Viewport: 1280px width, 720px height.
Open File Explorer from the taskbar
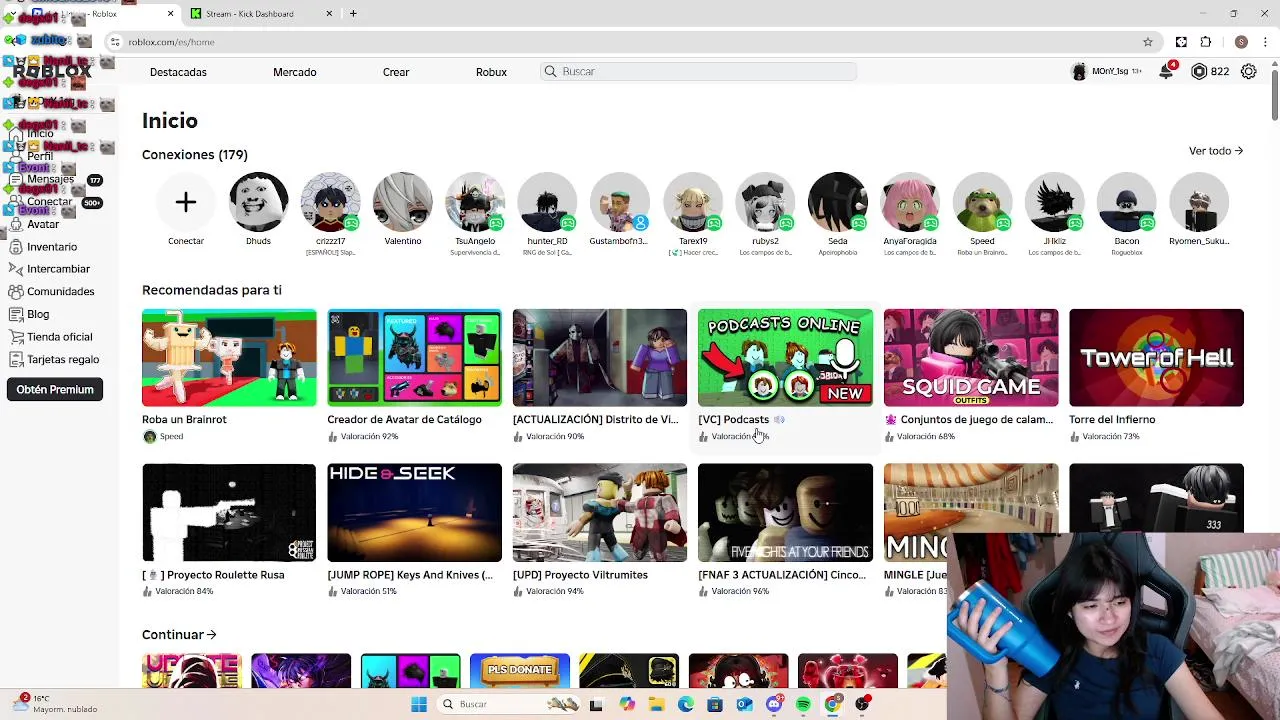[x=656, y=704]
